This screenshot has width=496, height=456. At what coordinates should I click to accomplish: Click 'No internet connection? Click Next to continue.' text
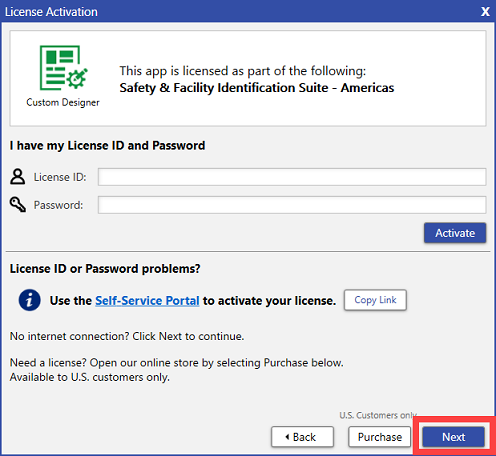(127, 336)
